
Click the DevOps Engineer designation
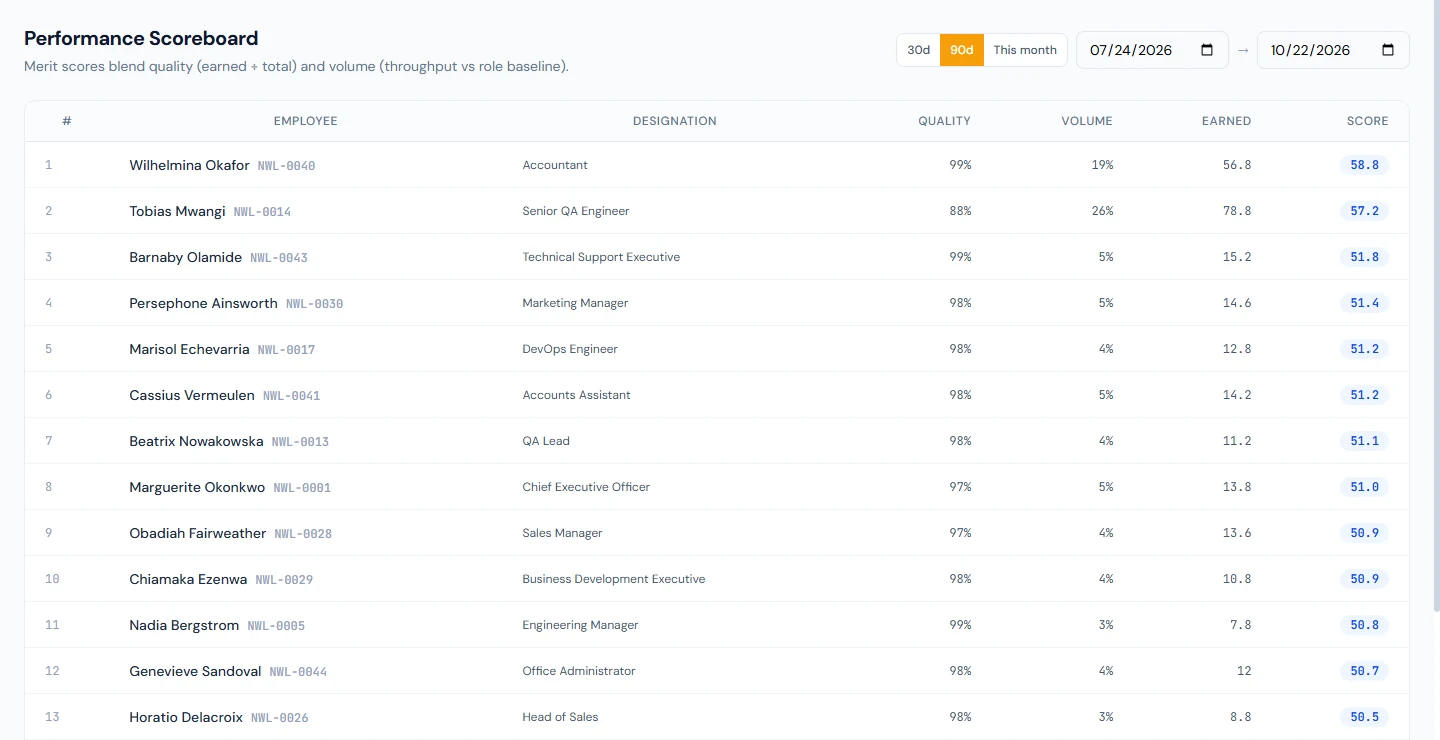(x=570, y=349)
